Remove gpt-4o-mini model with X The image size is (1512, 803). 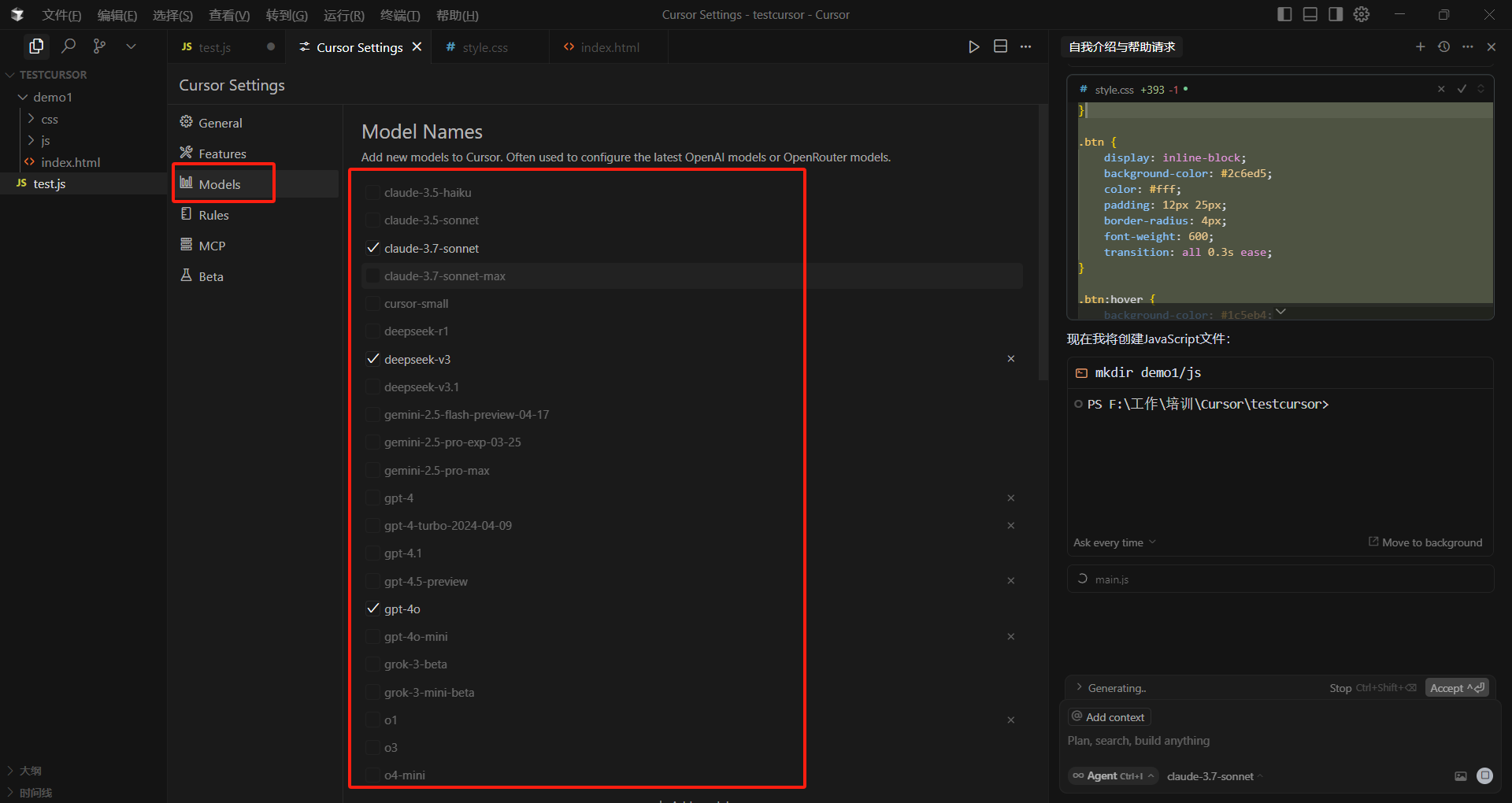tap(1011, 637)
